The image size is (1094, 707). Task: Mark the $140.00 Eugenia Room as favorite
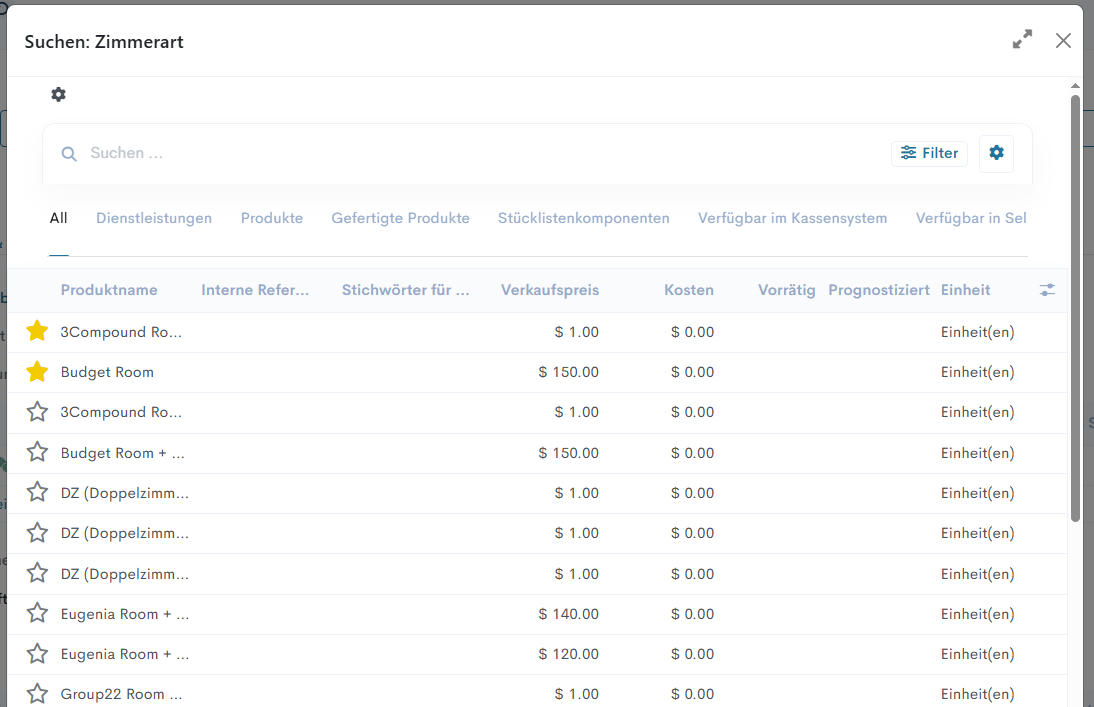(x=37, y=614)
